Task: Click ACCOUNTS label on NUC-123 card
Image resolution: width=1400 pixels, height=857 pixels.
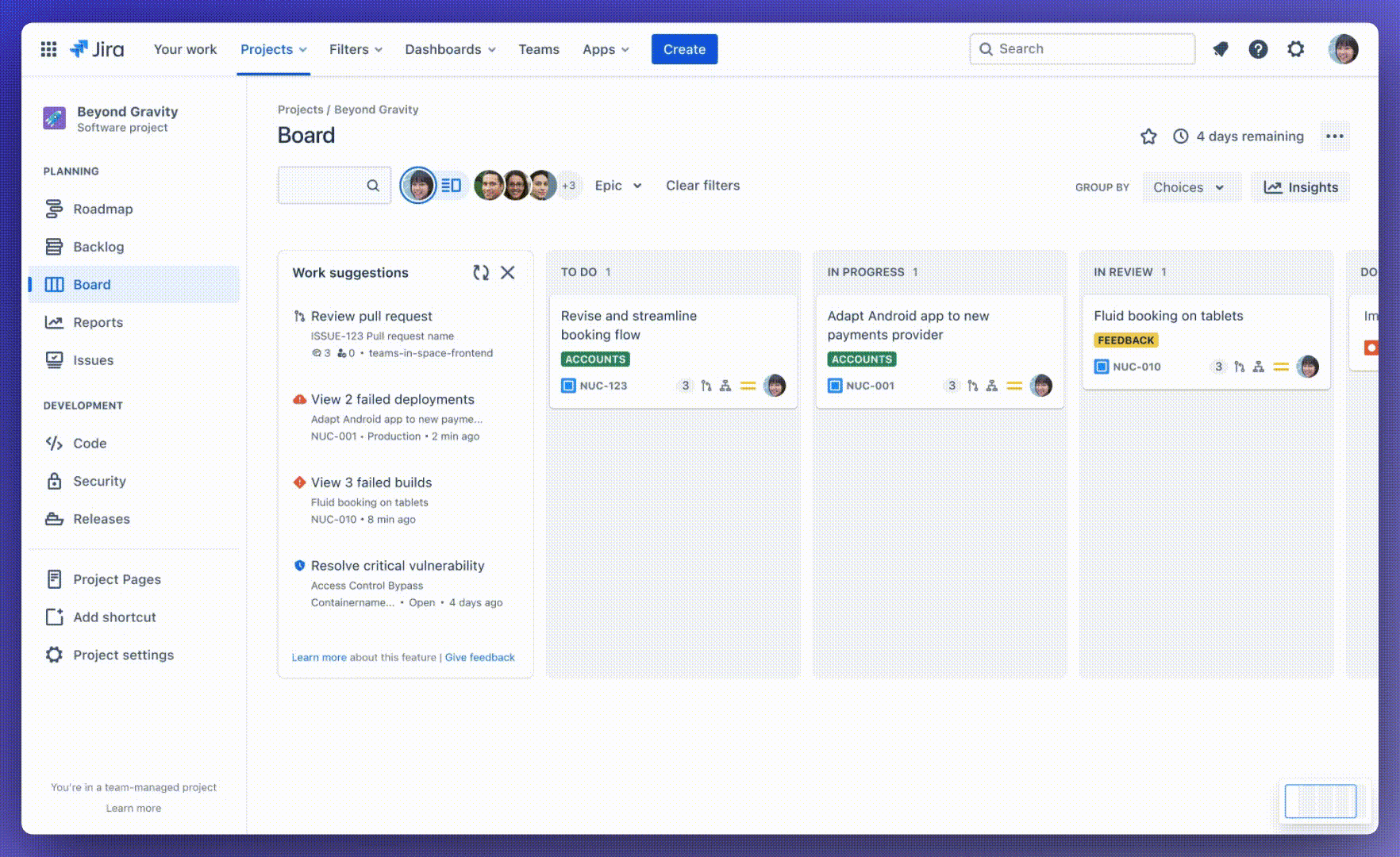Action: click(x=595, y=359)
